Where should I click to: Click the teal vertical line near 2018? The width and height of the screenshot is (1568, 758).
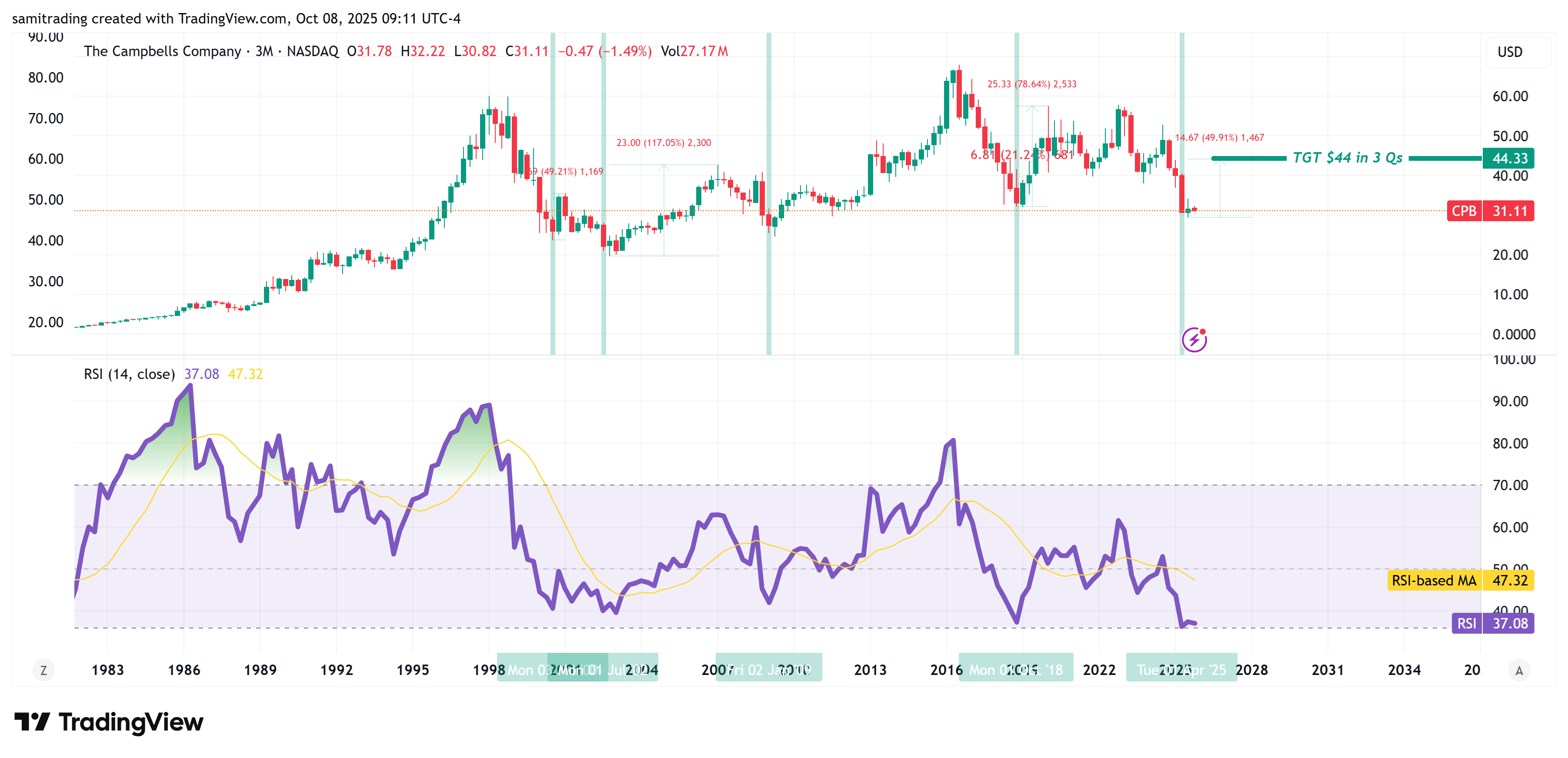(1017, 193)
